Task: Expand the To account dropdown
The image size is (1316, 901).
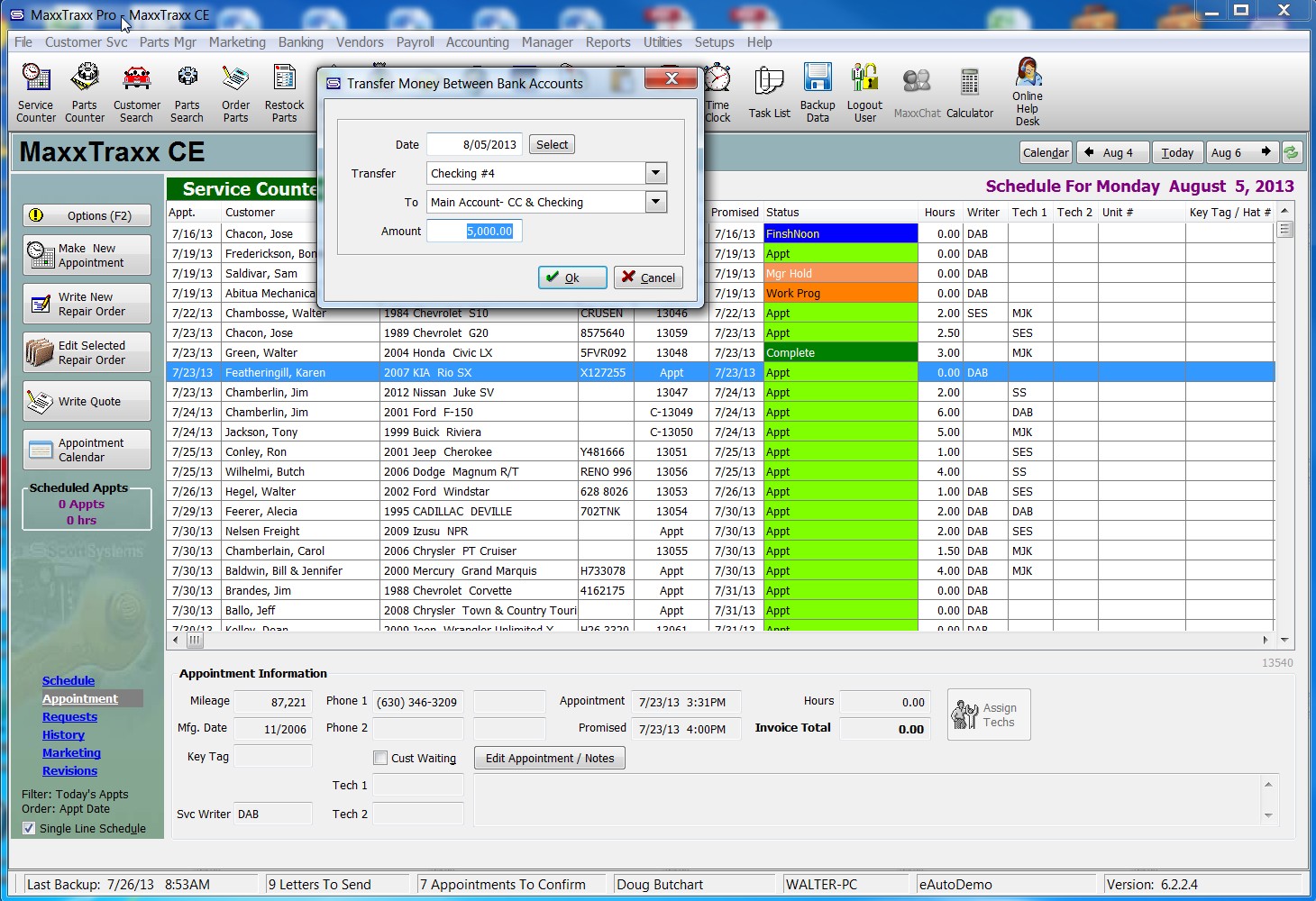Action: tap(656, 202)
